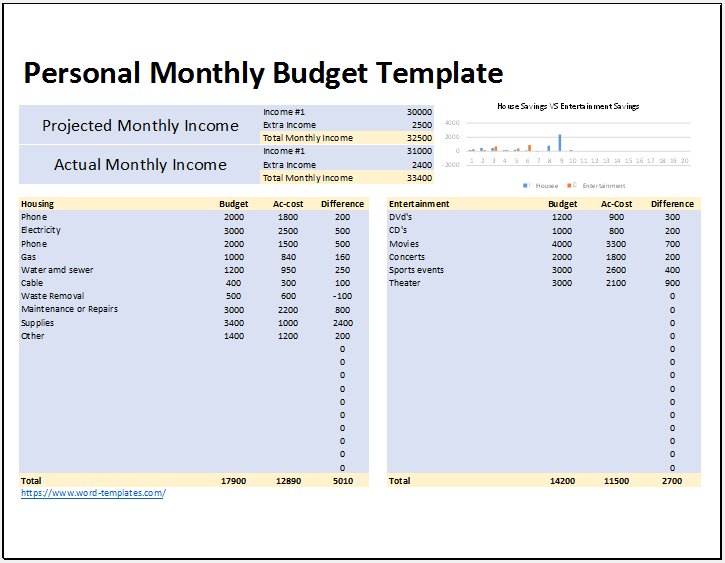725x563 pixels.
Task: Click the Movies budget cell 4000
Action: coord(562,244)
